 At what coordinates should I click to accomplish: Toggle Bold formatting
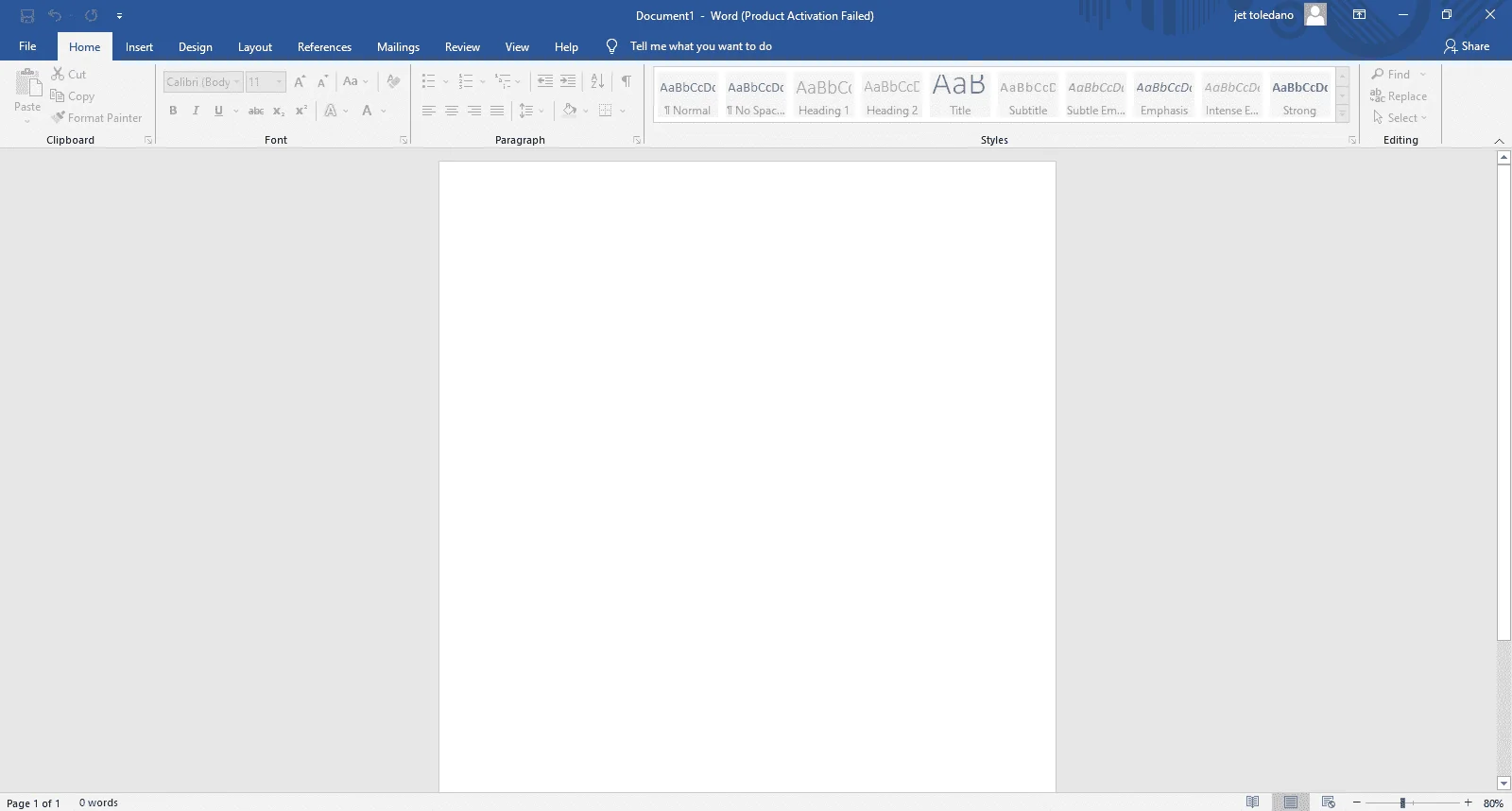(173, 111)
